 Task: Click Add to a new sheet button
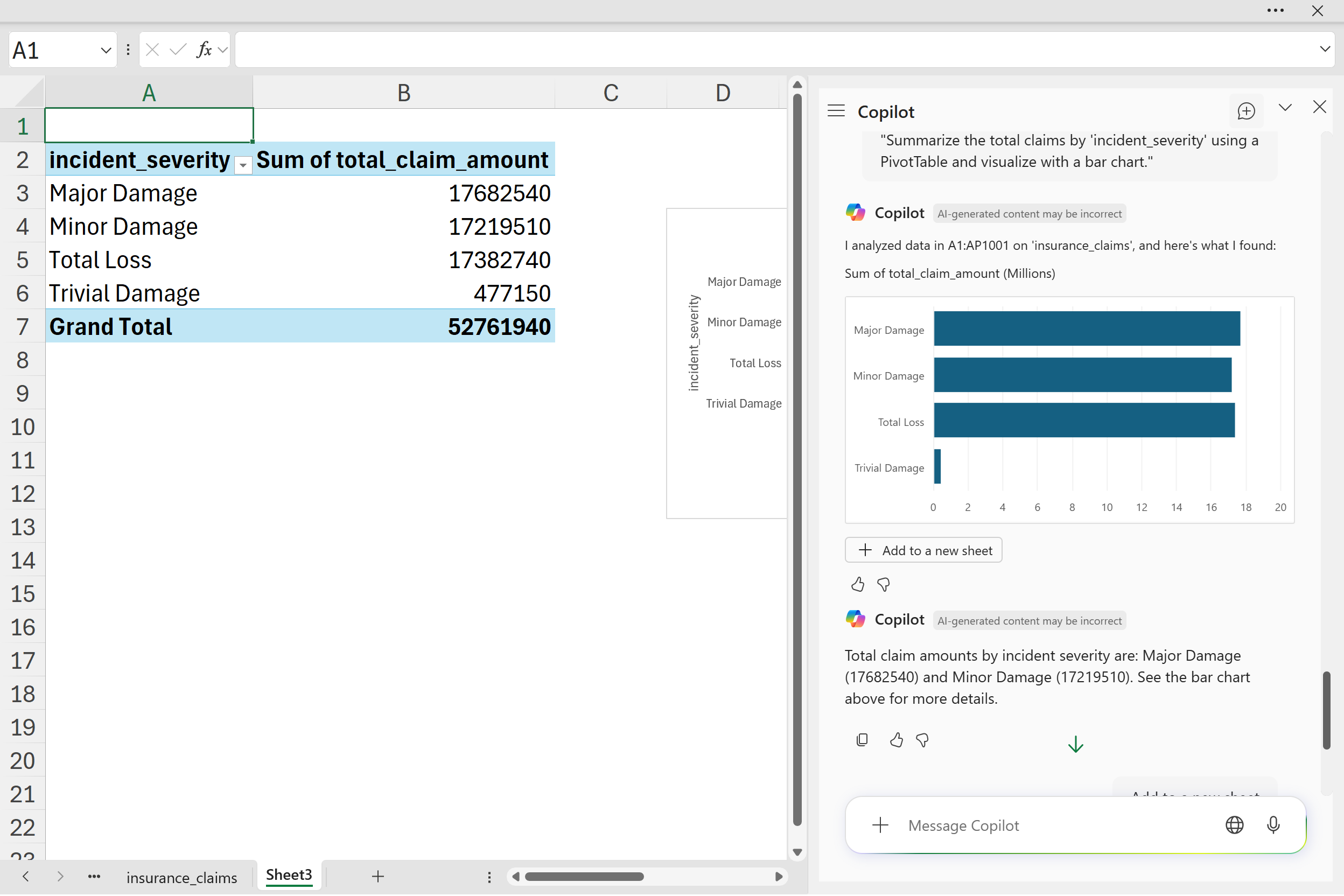coord(923,550)
